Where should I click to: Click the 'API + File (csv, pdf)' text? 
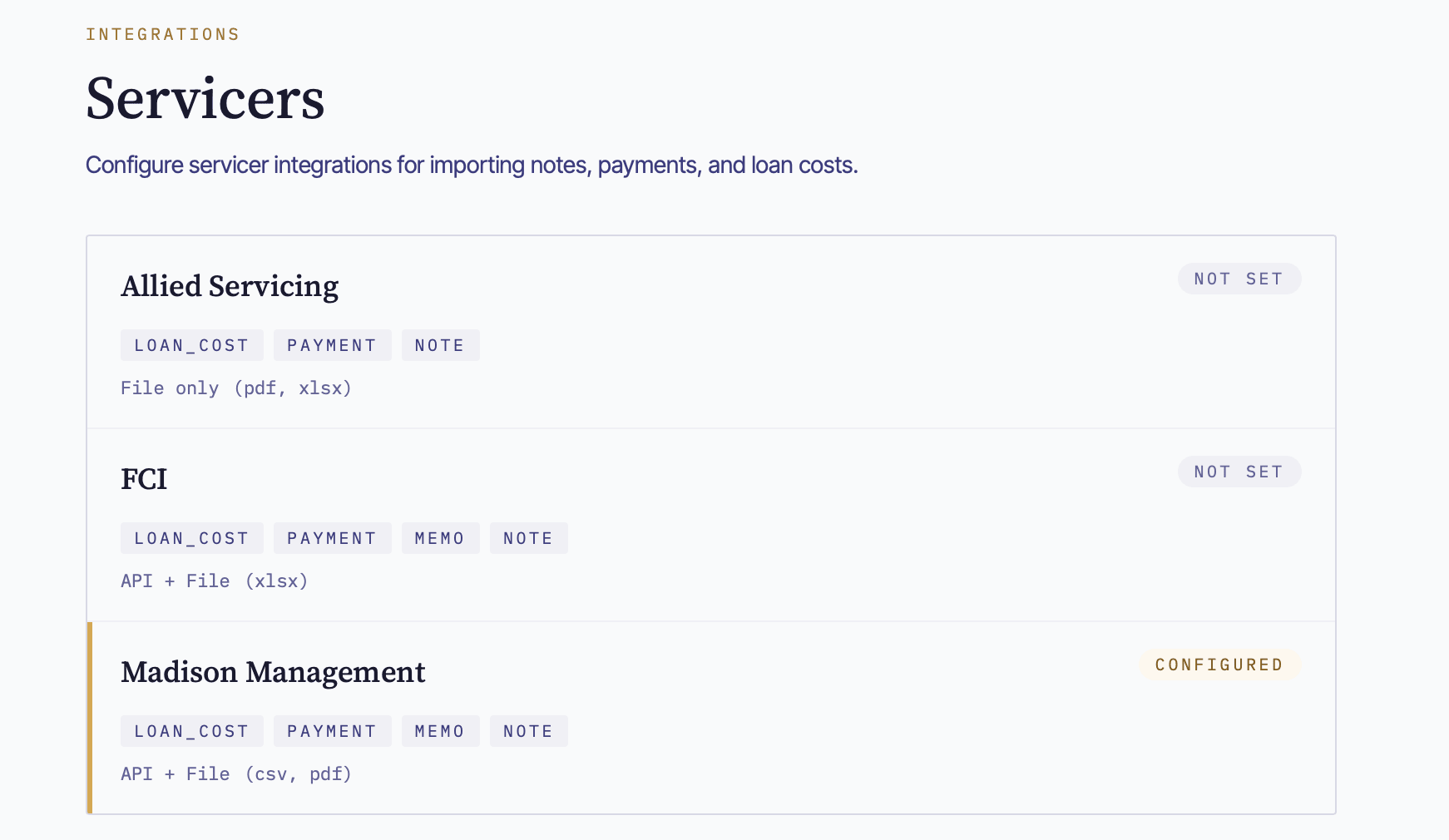tap(236, 774)
